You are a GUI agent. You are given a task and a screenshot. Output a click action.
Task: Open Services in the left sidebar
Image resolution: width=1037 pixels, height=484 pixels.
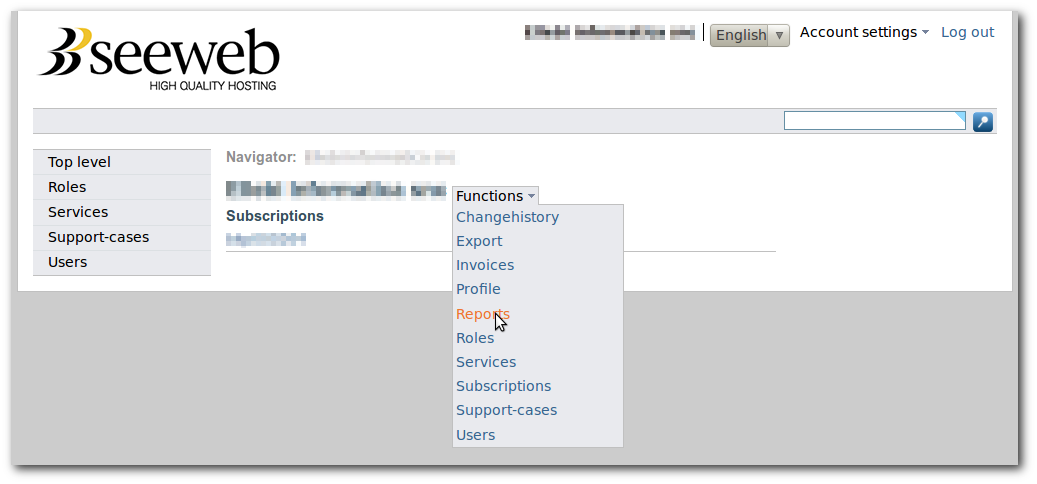122,212
